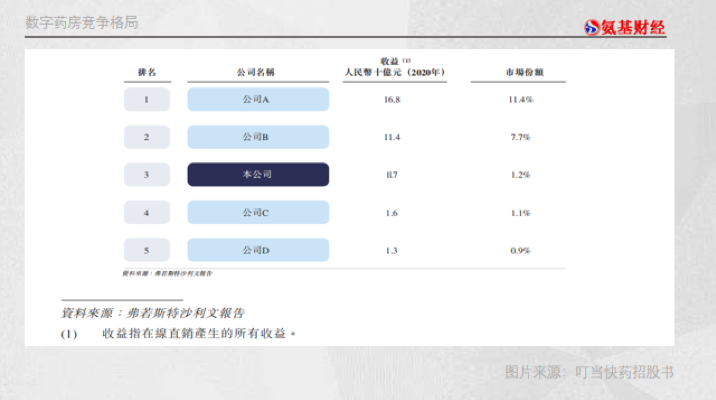This screenshot has width=716, height=400.
Task: Click the rank 5 grey box
Action: click(147, 249)
